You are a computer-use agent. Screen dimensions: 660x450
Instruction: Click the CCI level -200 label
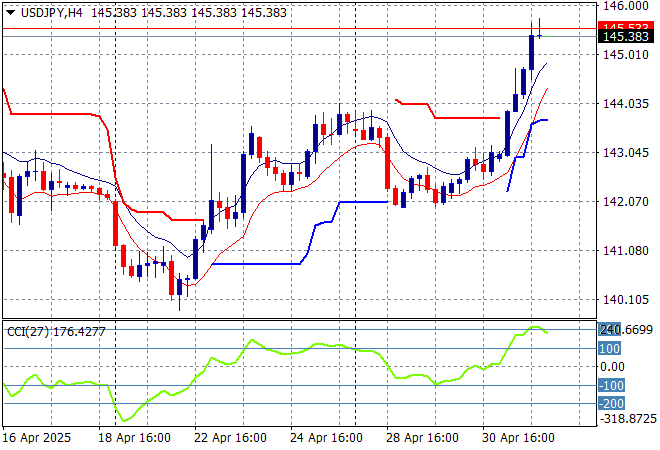click(611, 404)
